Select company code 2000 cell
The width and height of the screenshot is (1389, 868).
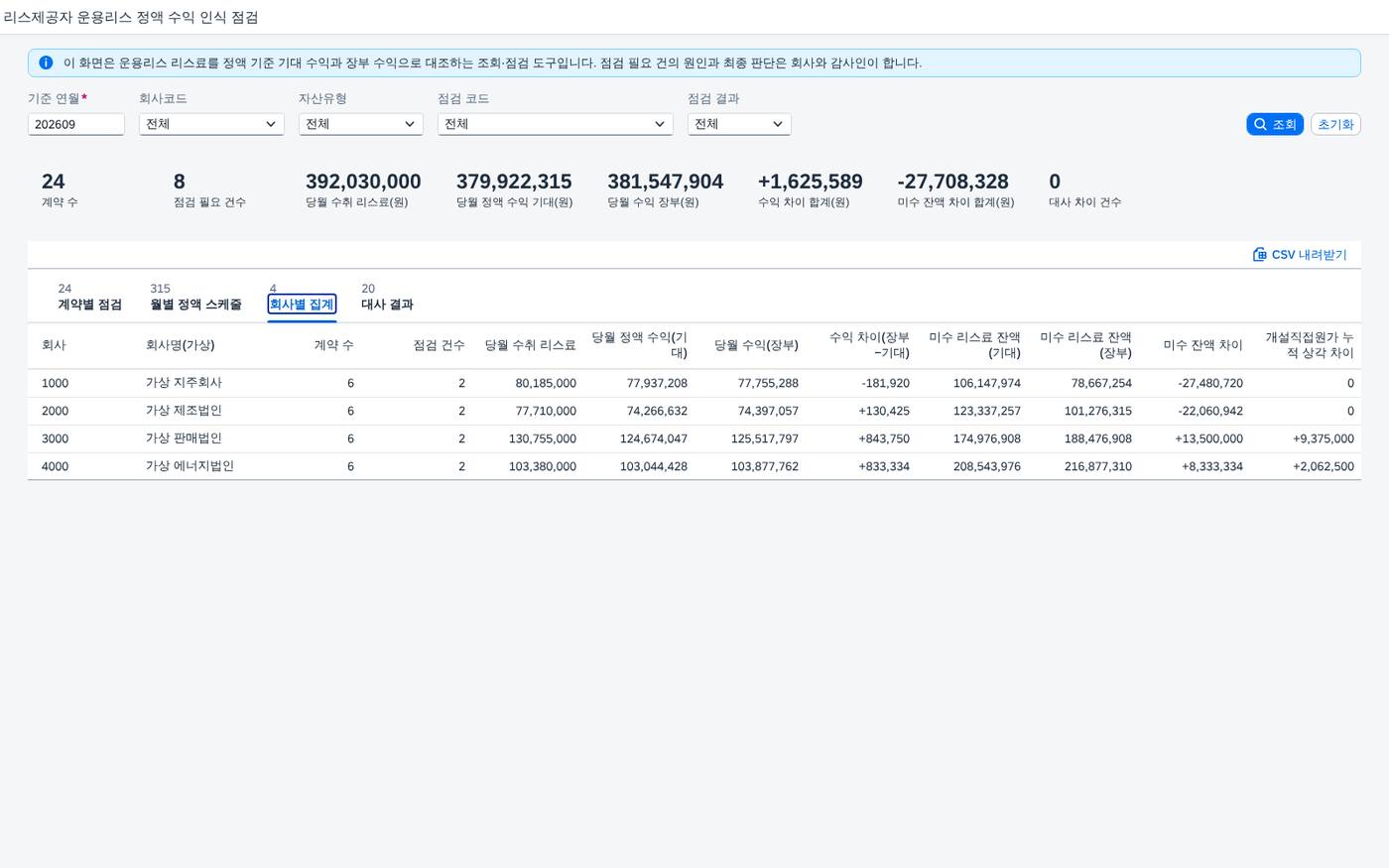pyautogui.click(x=55, y=411)
